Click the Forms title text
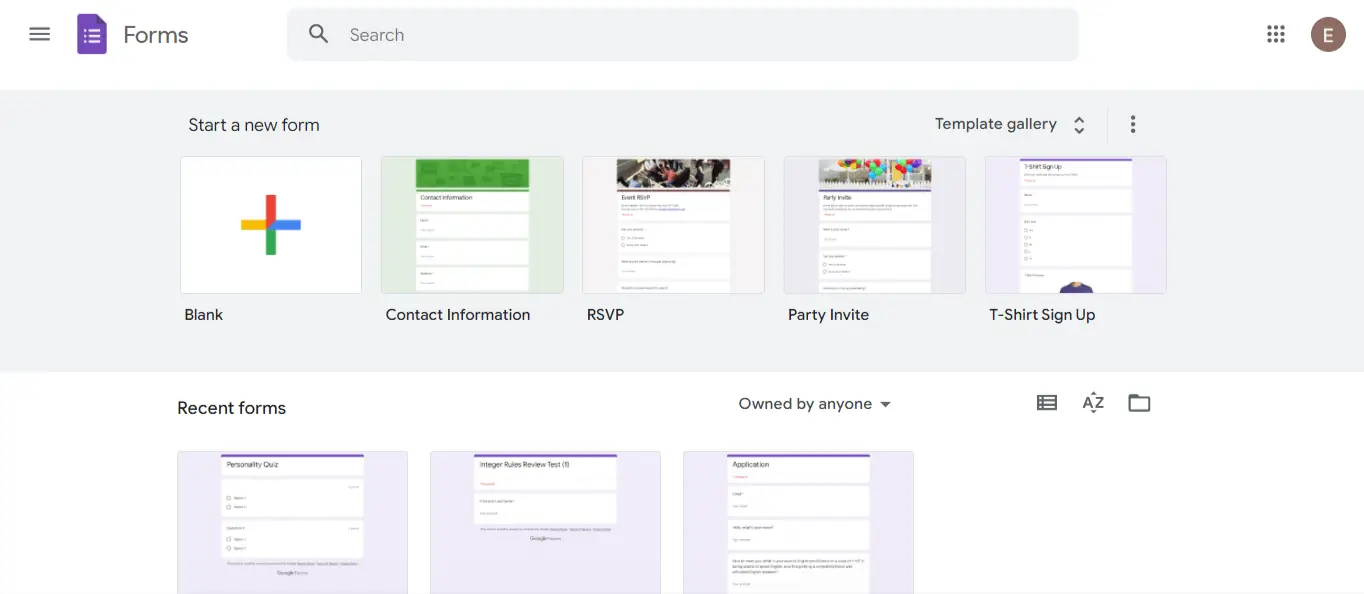The image size is (1364, 594). click(156, 35)
